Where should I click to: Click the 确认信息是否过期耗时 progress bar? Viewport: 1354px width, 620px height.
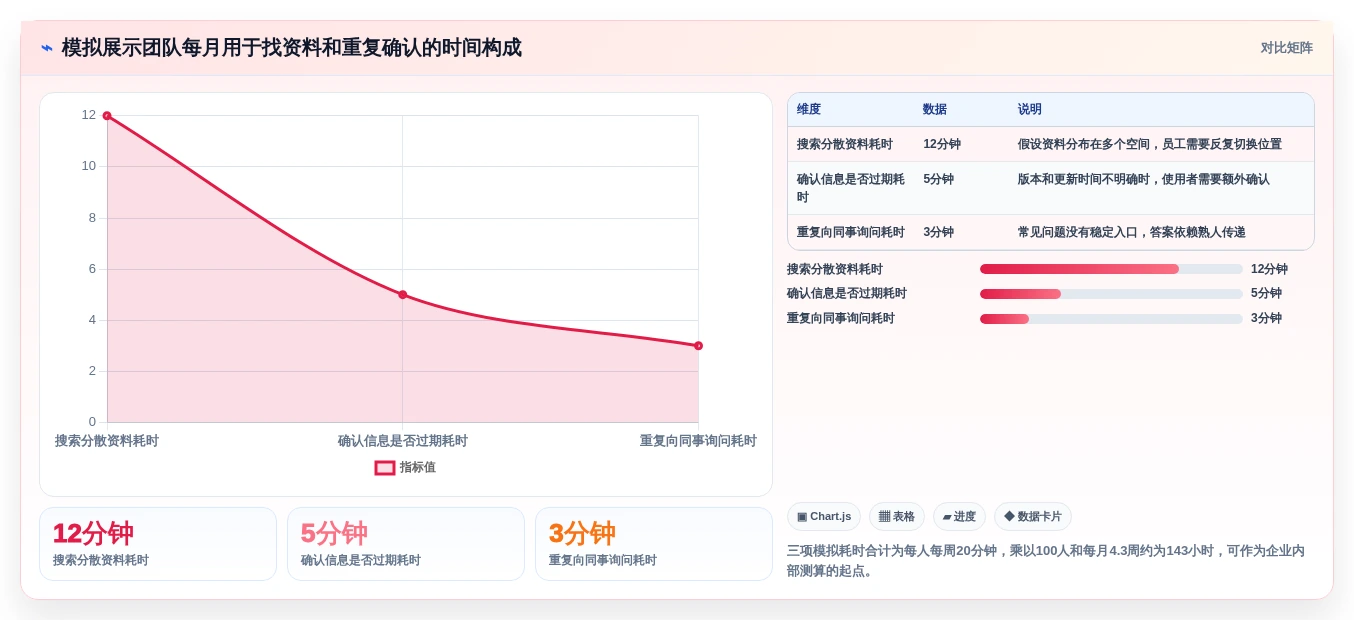click(x=1111, y=294)
